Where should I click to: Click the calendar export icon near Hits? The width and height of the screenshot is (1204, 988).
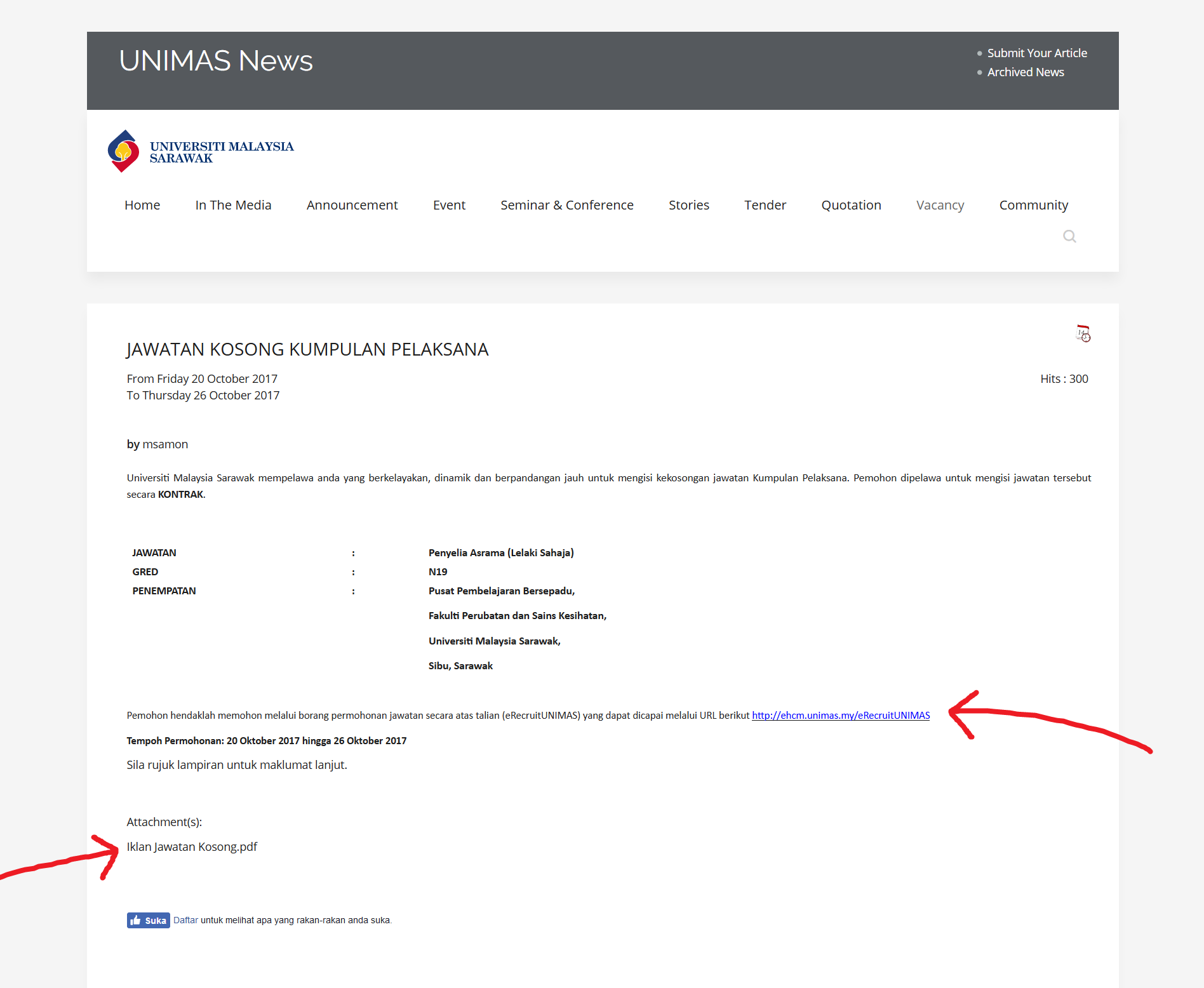(x=1083, y=333)
